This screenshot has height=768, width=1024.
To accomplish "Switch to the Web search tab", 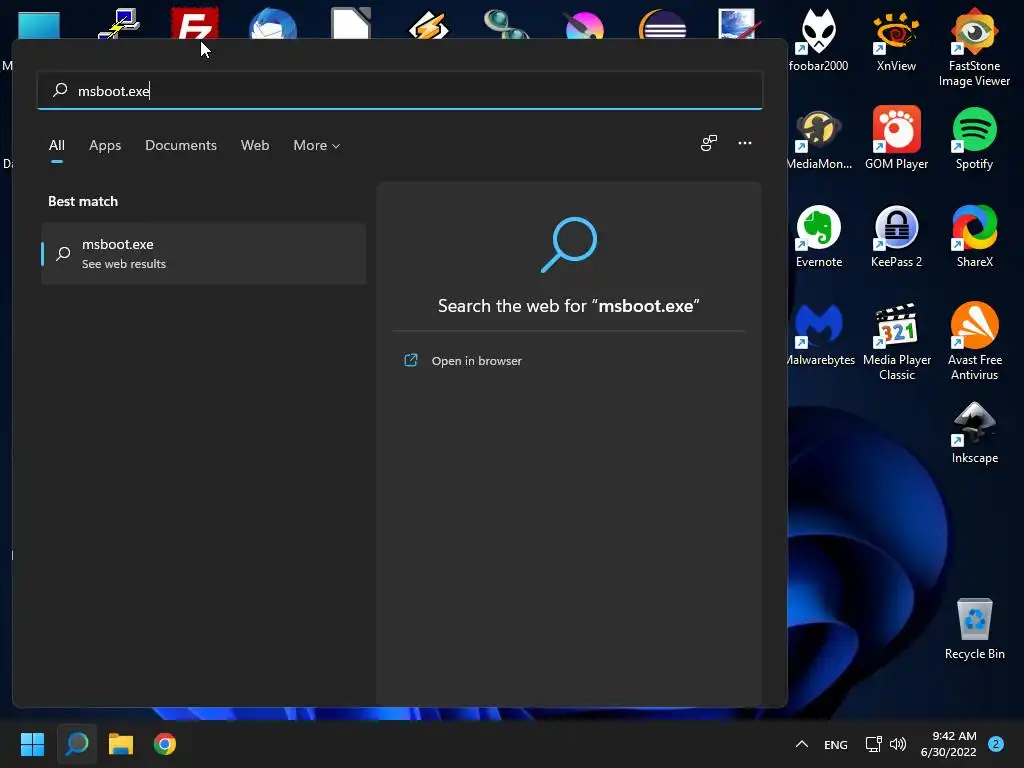I will [x=255, y=145].
